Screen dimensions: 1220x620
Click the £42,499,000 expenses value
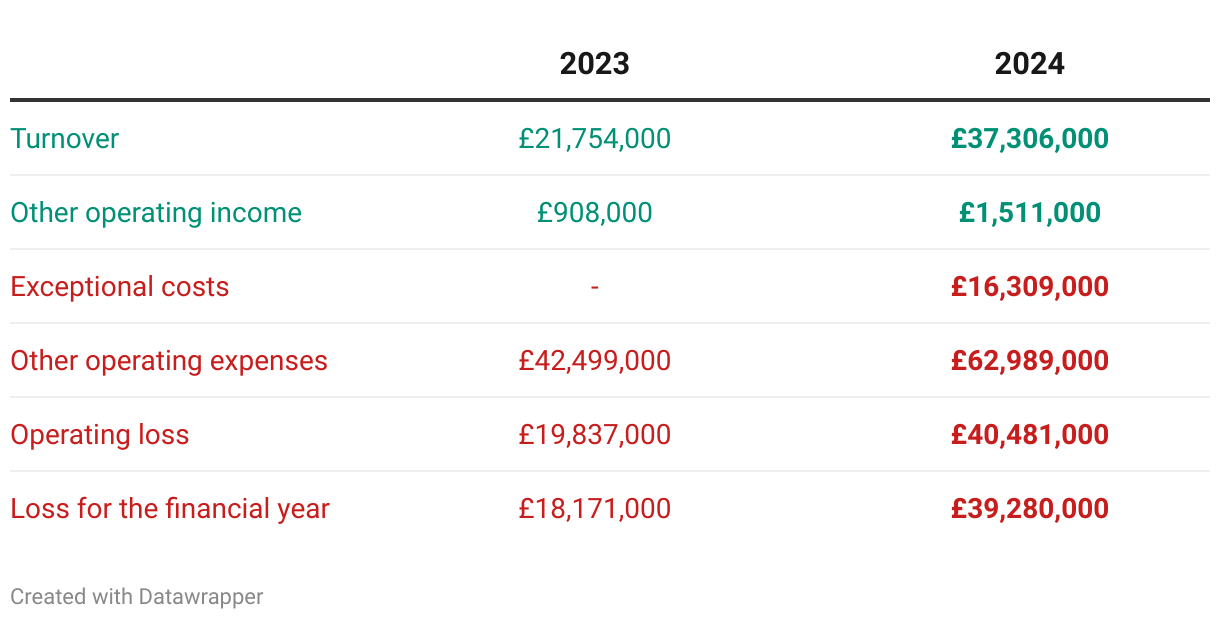594,360
